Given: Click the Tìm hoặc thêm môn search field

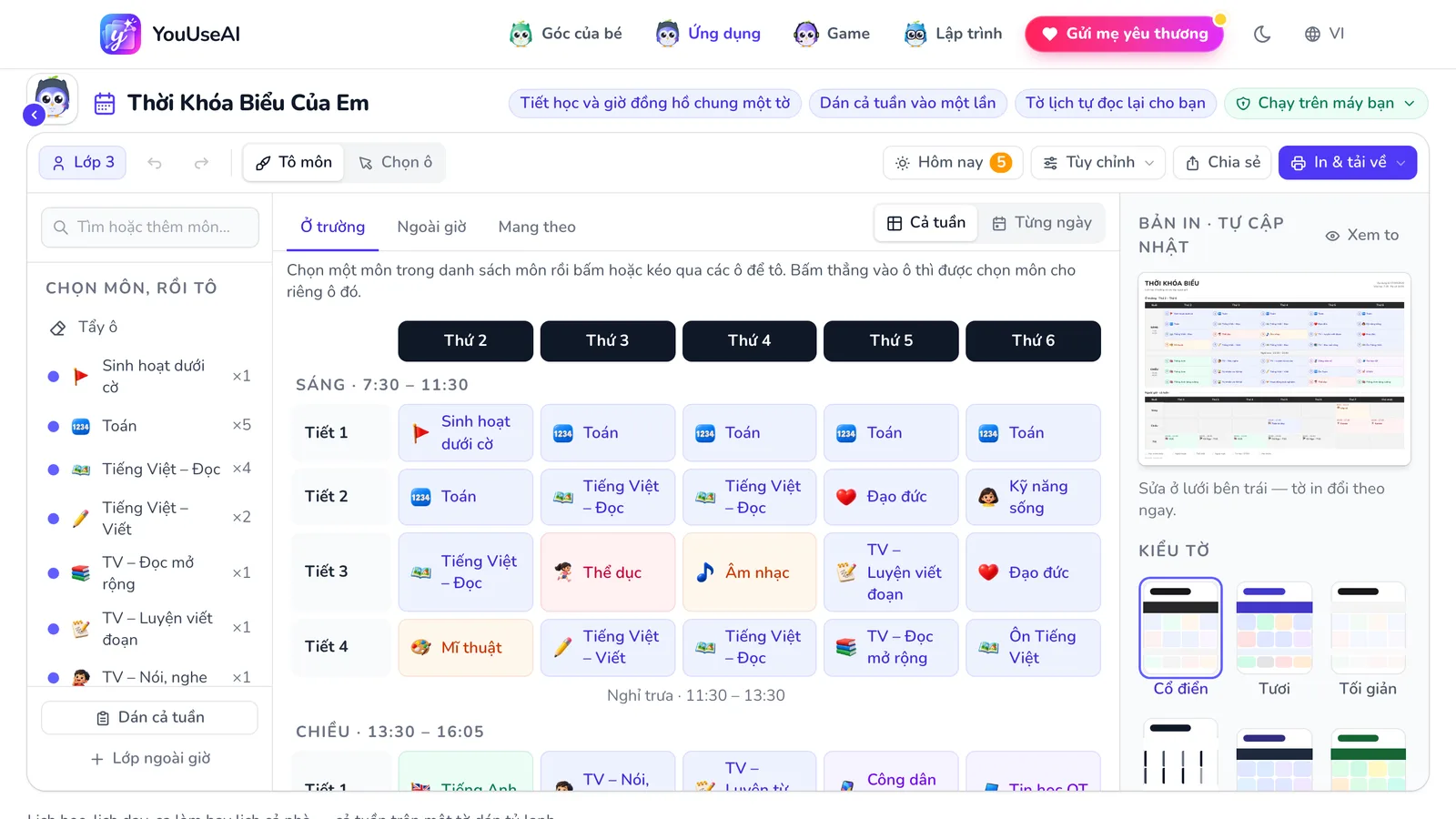Looking at the screenshot, I should coord(150,227).
